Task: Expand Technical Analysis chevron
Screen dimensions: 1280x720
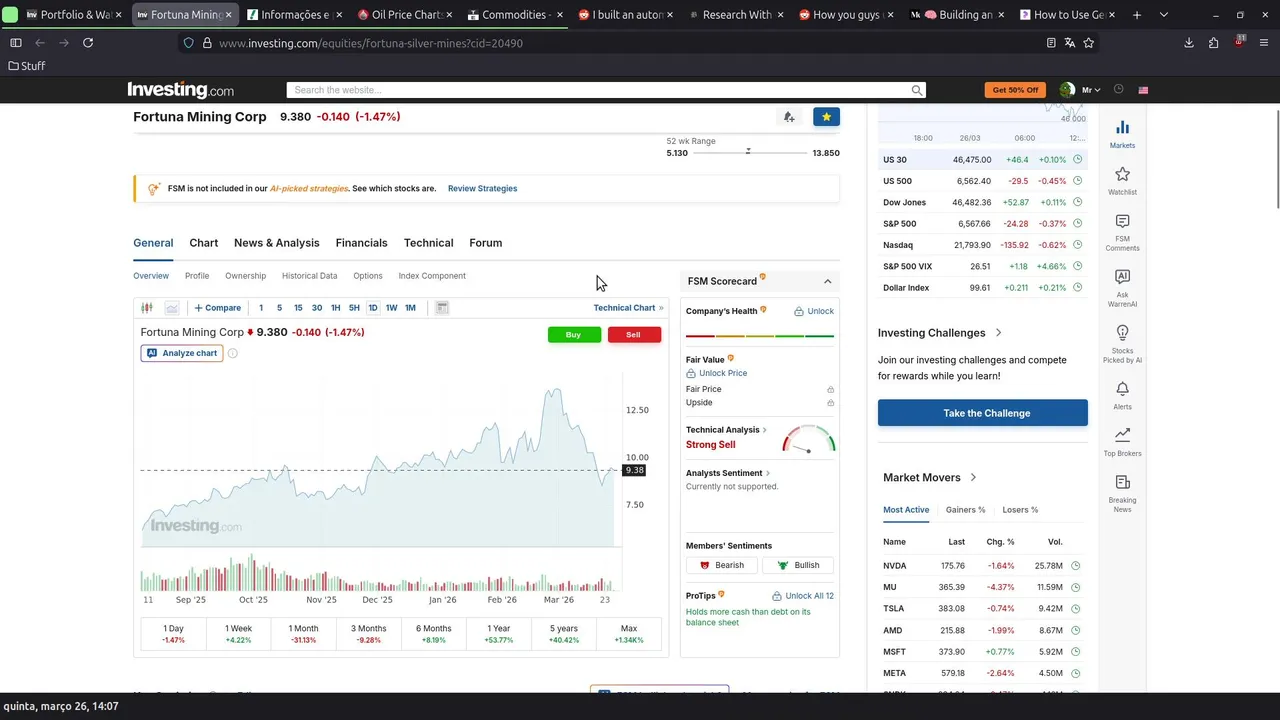Action: click(x=765, y=430)
